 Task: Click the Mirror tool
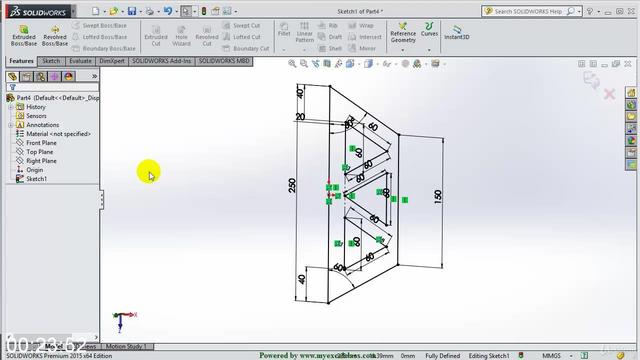(362, 48)
